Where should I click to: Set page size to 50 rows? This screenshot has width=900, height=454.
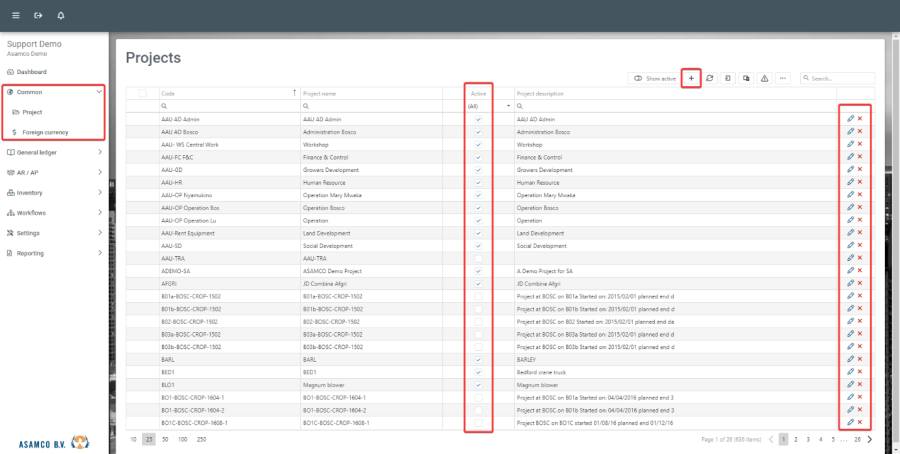165,439
